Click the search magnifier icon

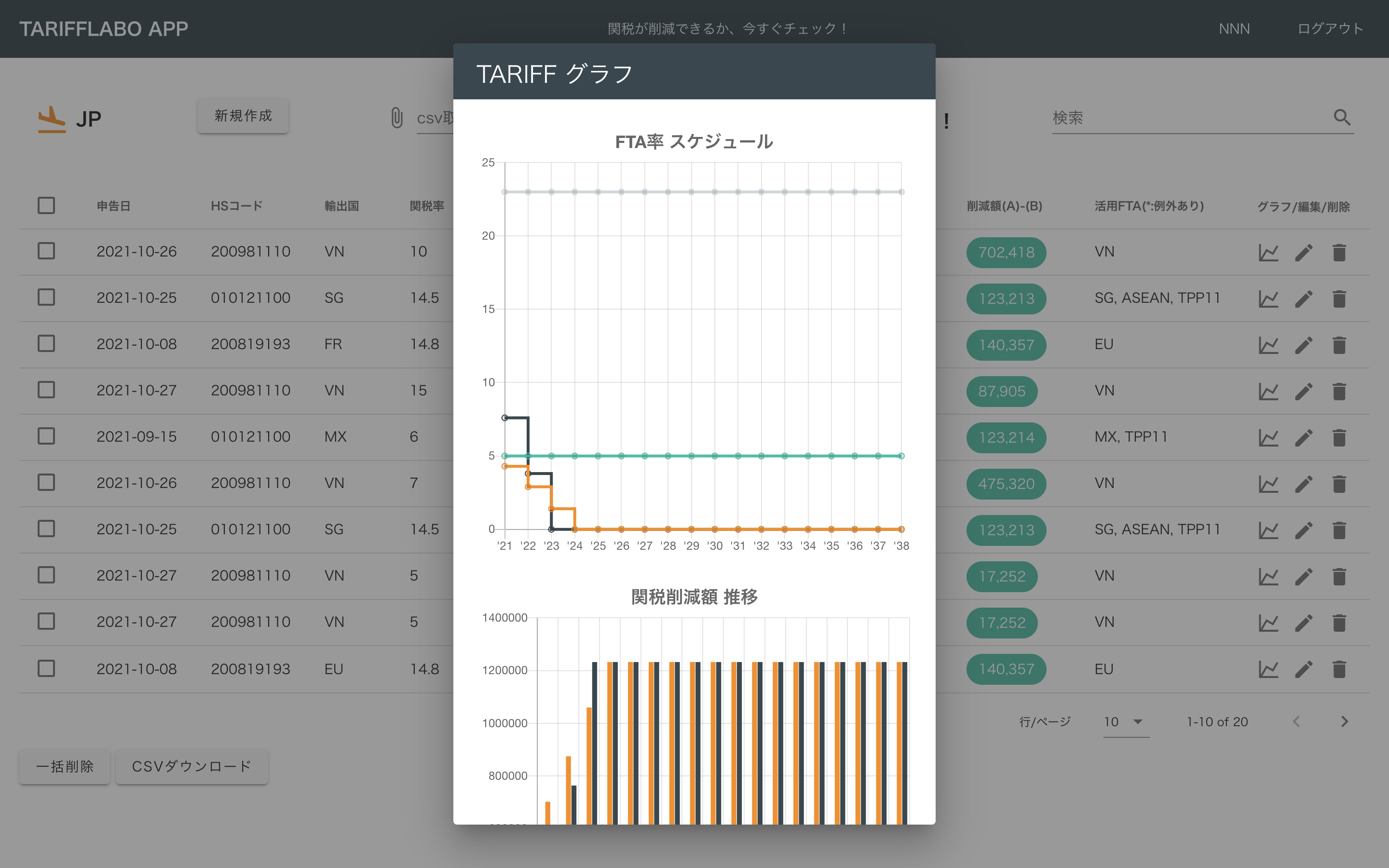click(x=1341, y=118)
